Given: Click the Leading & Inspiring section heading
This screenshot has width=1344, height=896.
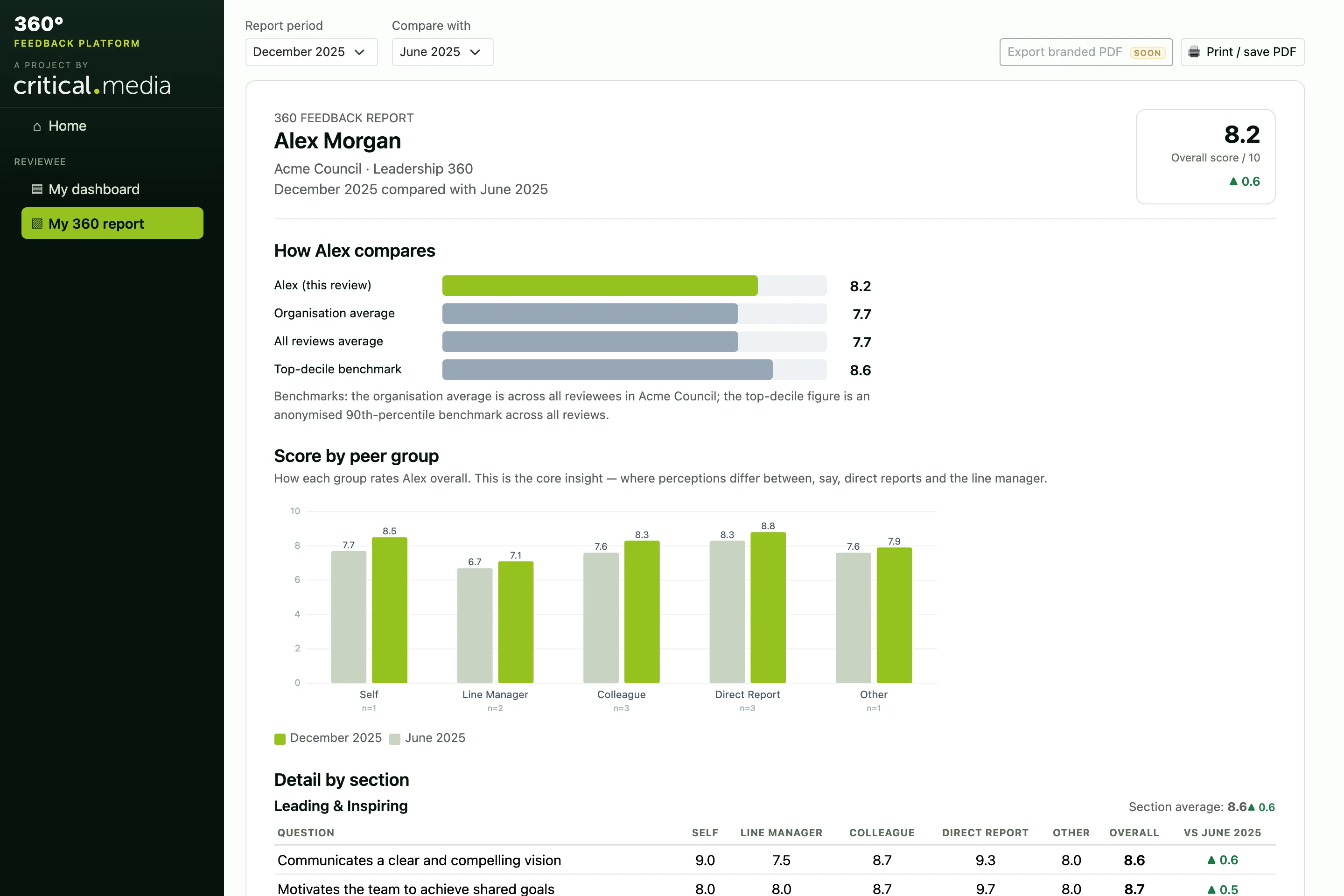Looking at the screenshot, I should point(341,806).
